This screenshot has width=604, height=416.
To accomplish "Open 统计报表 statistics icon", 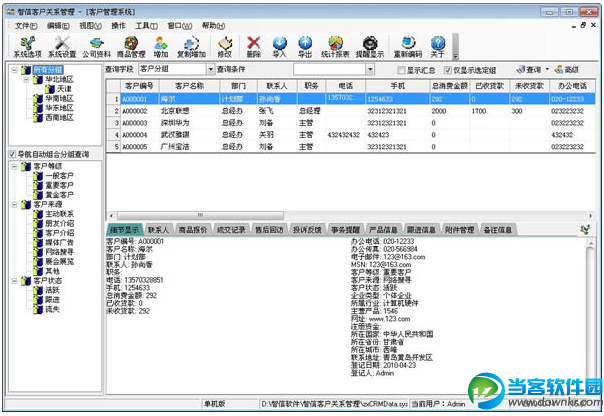I will [335, 47].
